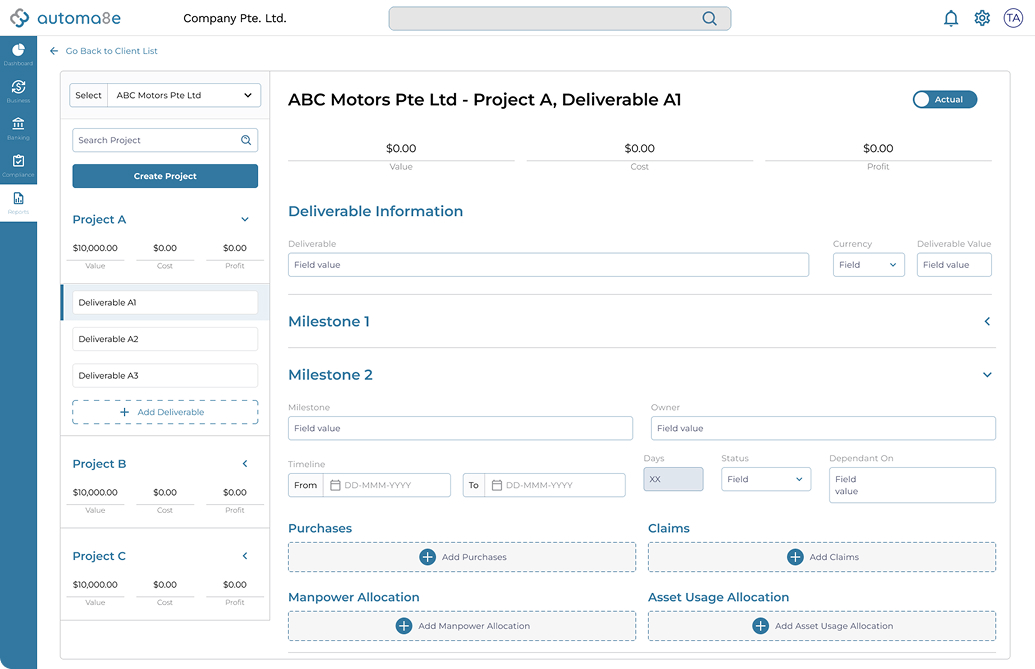
Task: Click the Deliverable name field
Action: coord(549,265)
